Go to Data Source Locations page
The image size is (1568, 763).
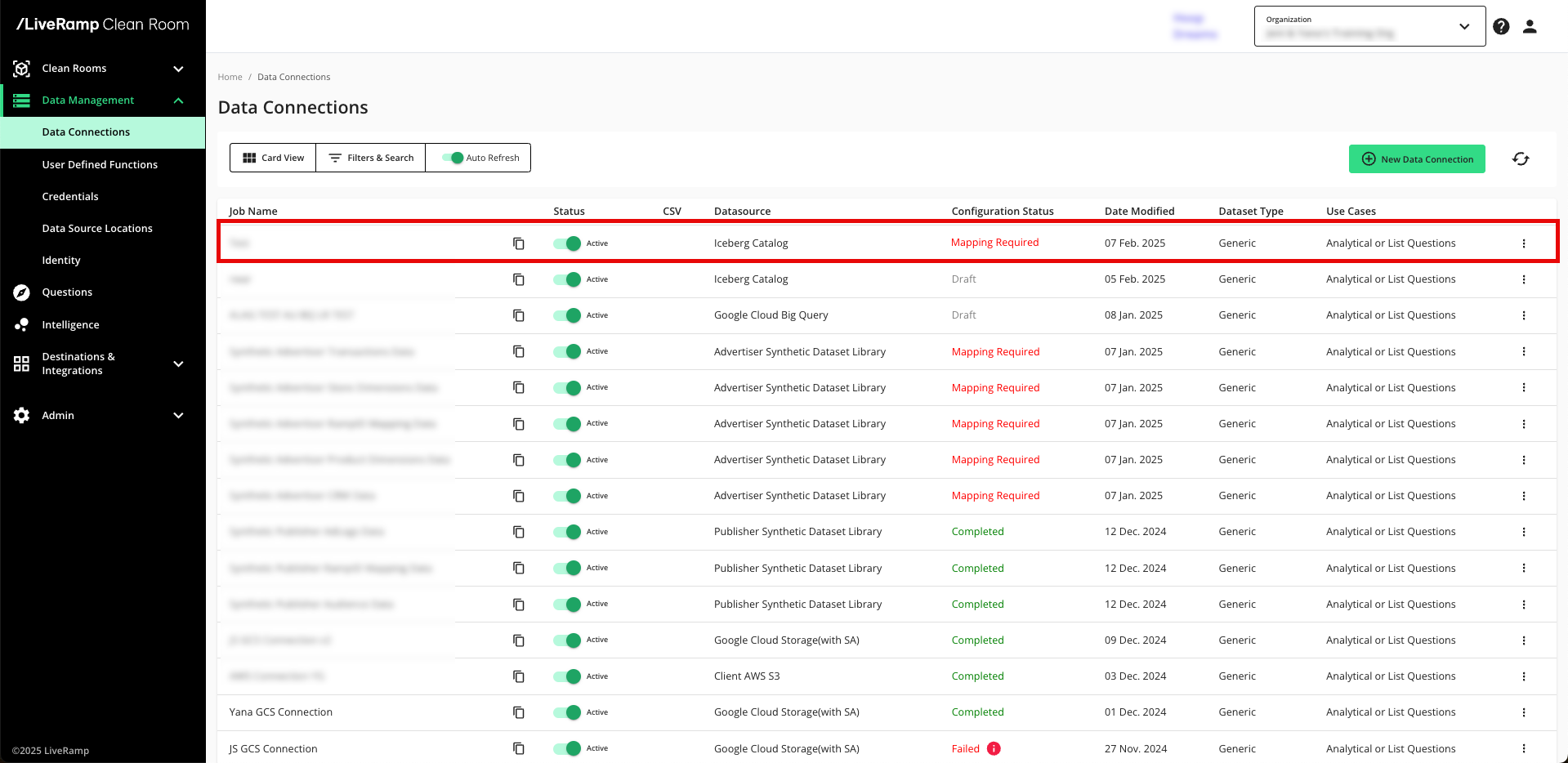coord(97,229)
